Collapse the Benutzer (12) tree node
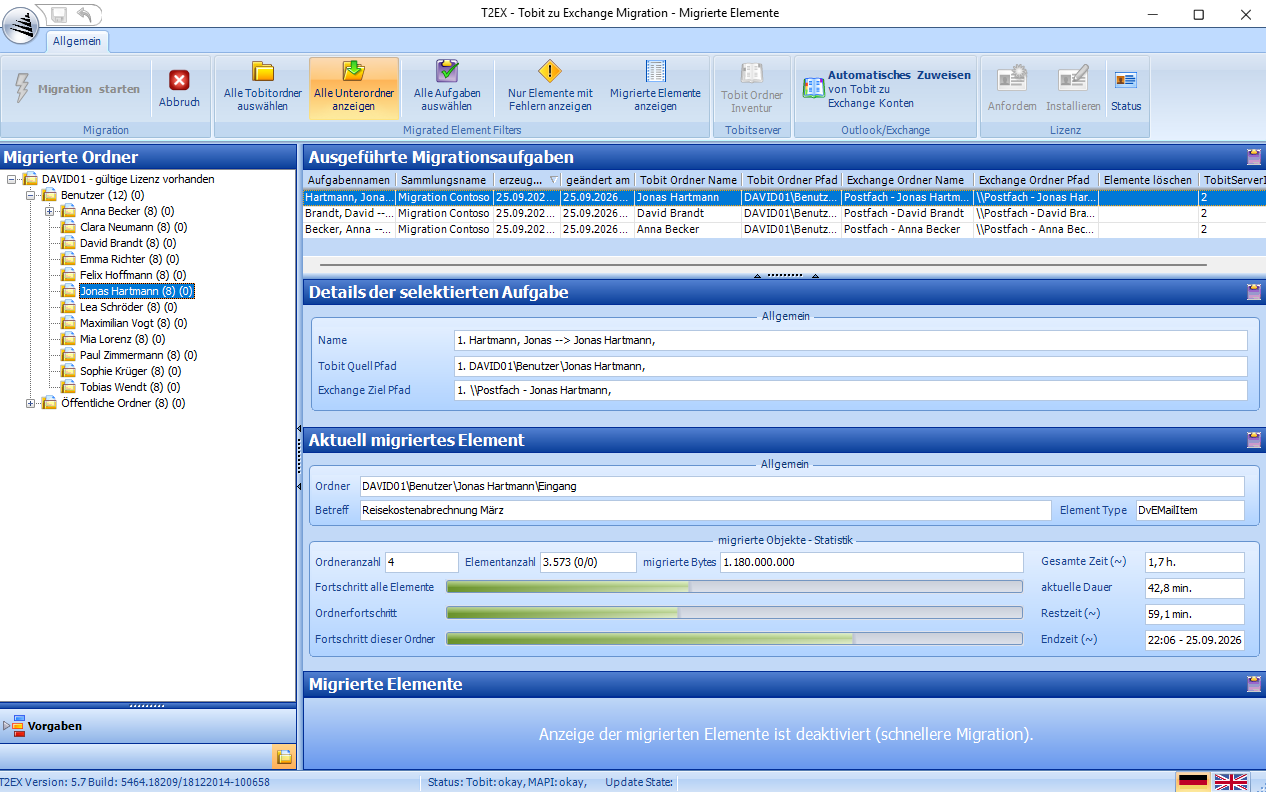Viewport: 1266px width, 792px height. coord(31,195)
